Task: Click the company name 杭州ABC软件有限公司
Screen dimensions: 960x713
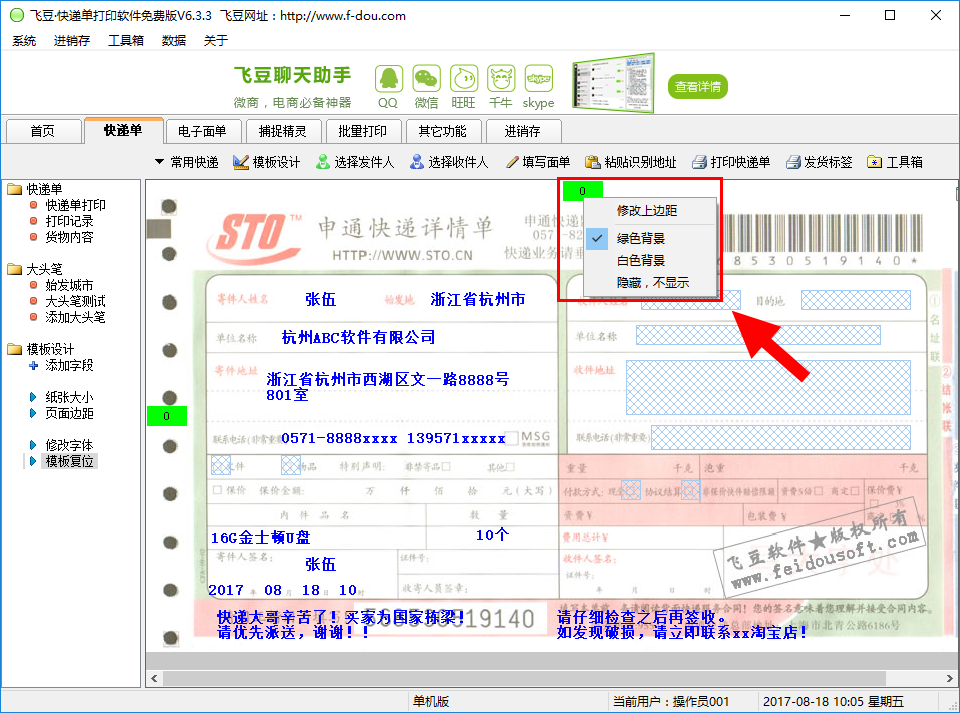Action: click(x=358, y=337)
